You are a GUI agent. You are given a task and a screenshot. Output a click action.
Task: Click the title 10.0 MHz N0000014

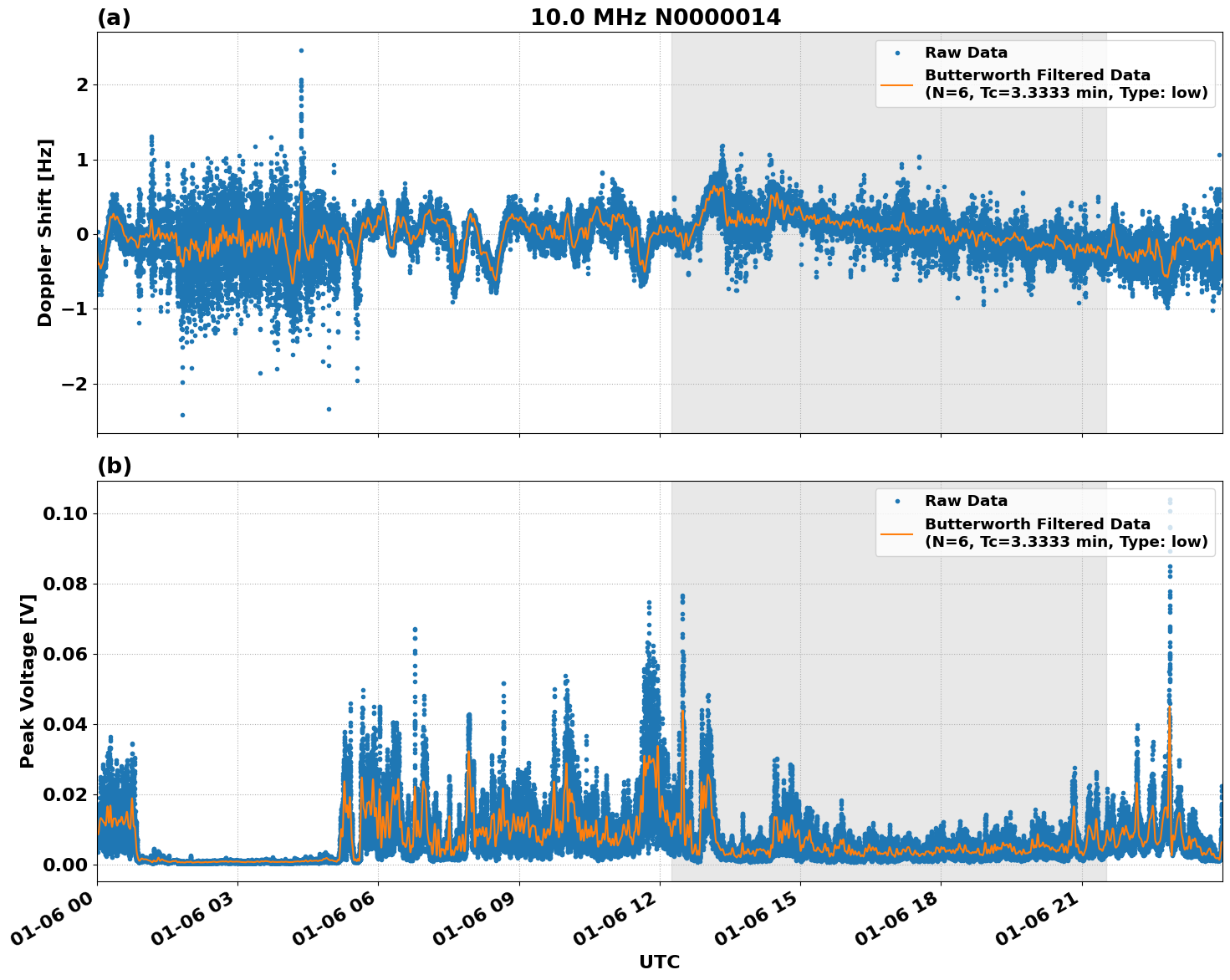[x=657, y=15]
